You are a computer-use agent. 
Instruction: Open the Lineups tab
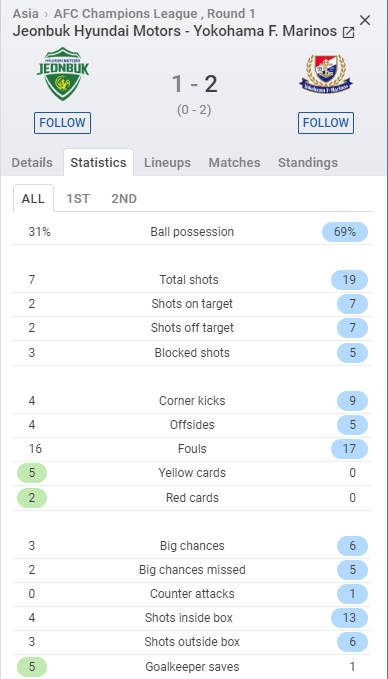click(x=167, y=163)
